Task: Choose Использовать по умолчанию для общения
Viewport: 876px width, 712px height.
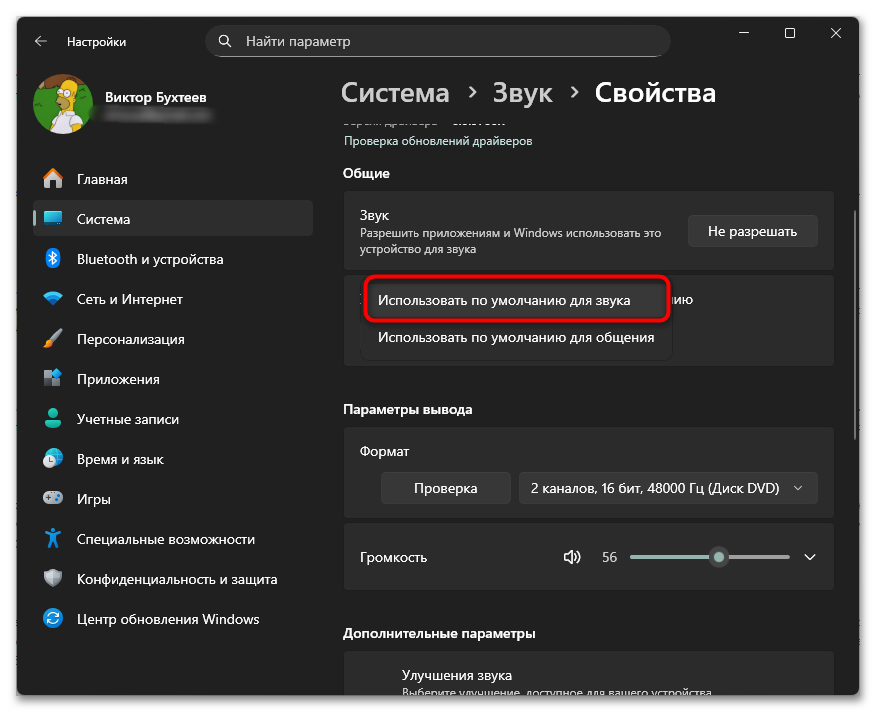Action: pos(516,338)
